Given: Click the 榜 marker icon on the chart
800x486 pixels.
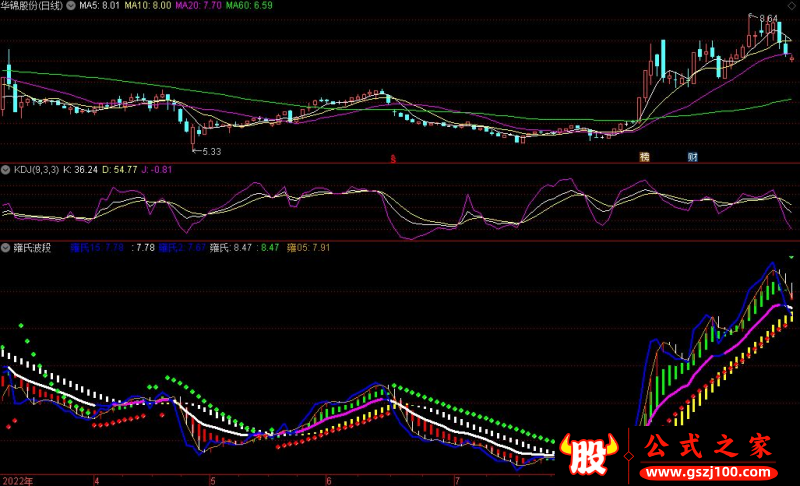Looking at the screenshot, I should pyautogui.click(x=644, y=157).
